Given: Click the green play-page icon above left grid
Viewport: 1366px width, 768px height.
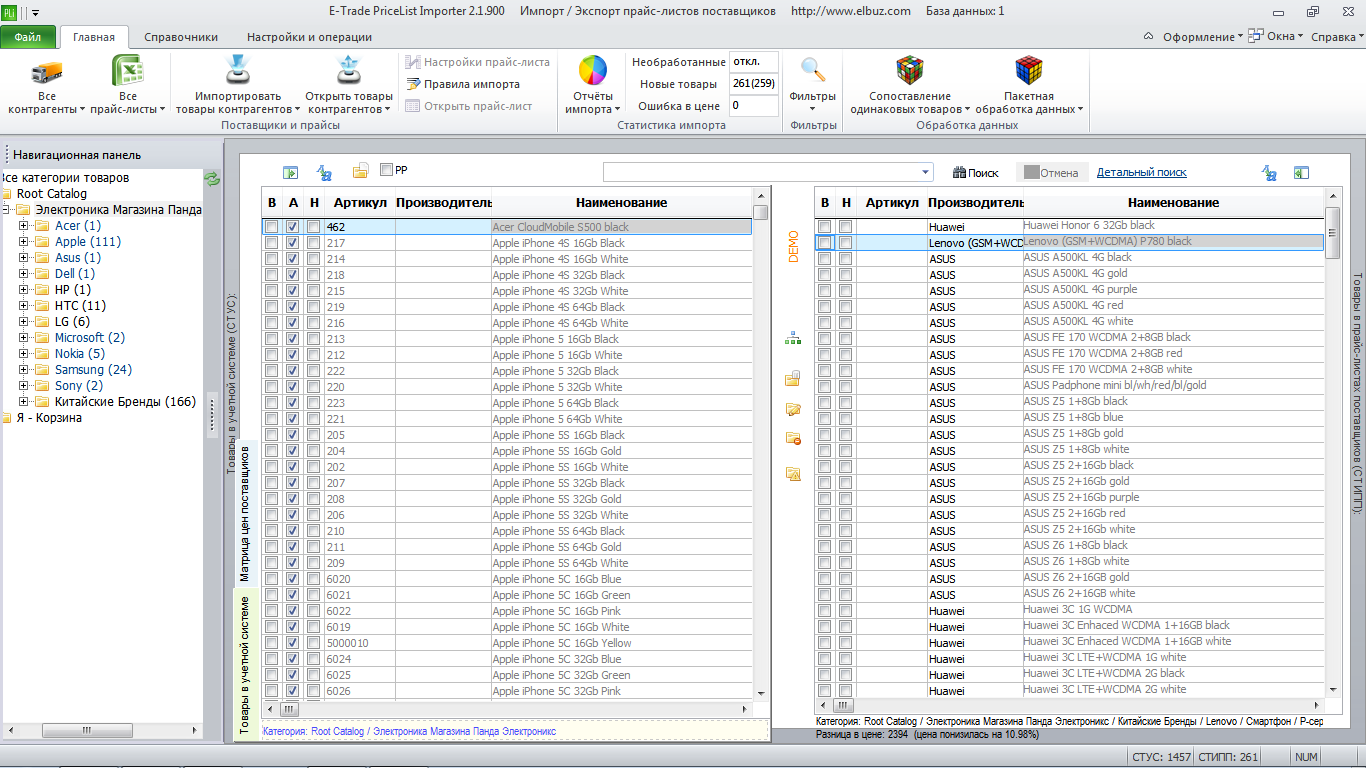Looking at the screenshot, I should click(x=291, y=172).
